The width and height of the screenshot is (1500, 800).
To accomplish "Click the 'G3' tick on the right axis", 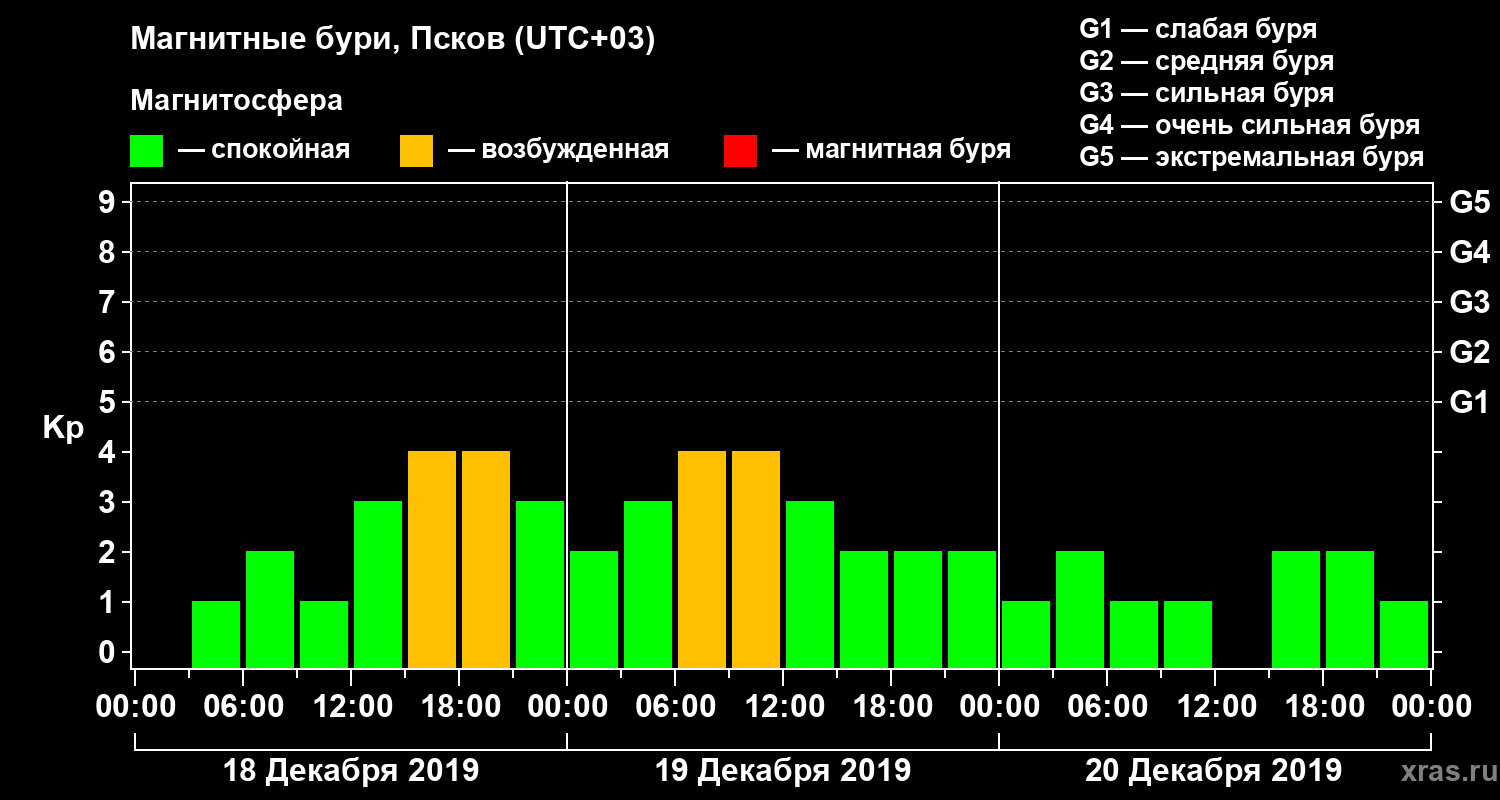I will pos(1470,302).
